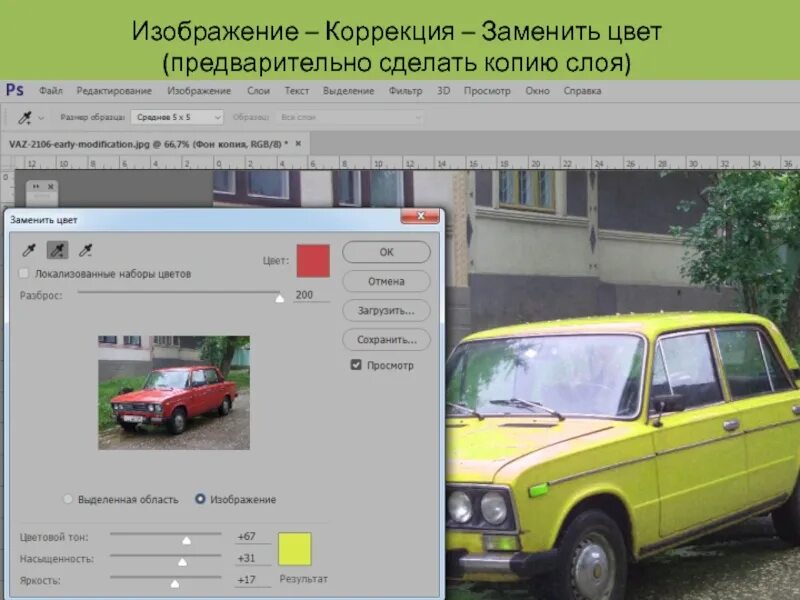The width and height of the screenshot is (800, 600).
Task: Open the Изображение menu
Action: click(199, 91)
